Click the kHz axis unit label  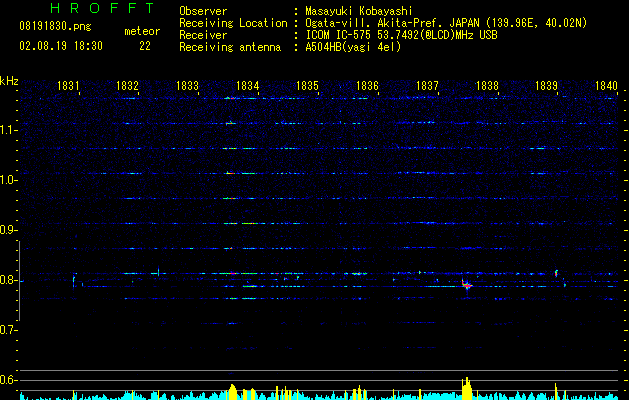pos(9,81)
